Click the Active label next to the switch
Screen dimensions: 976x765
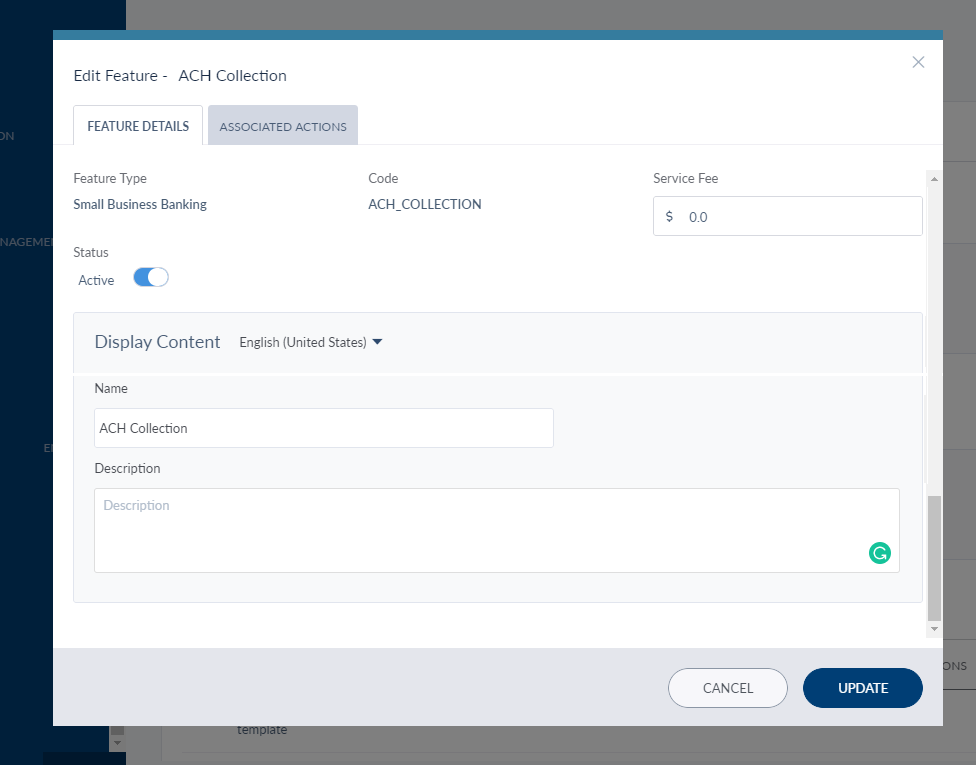pos(96,281)
